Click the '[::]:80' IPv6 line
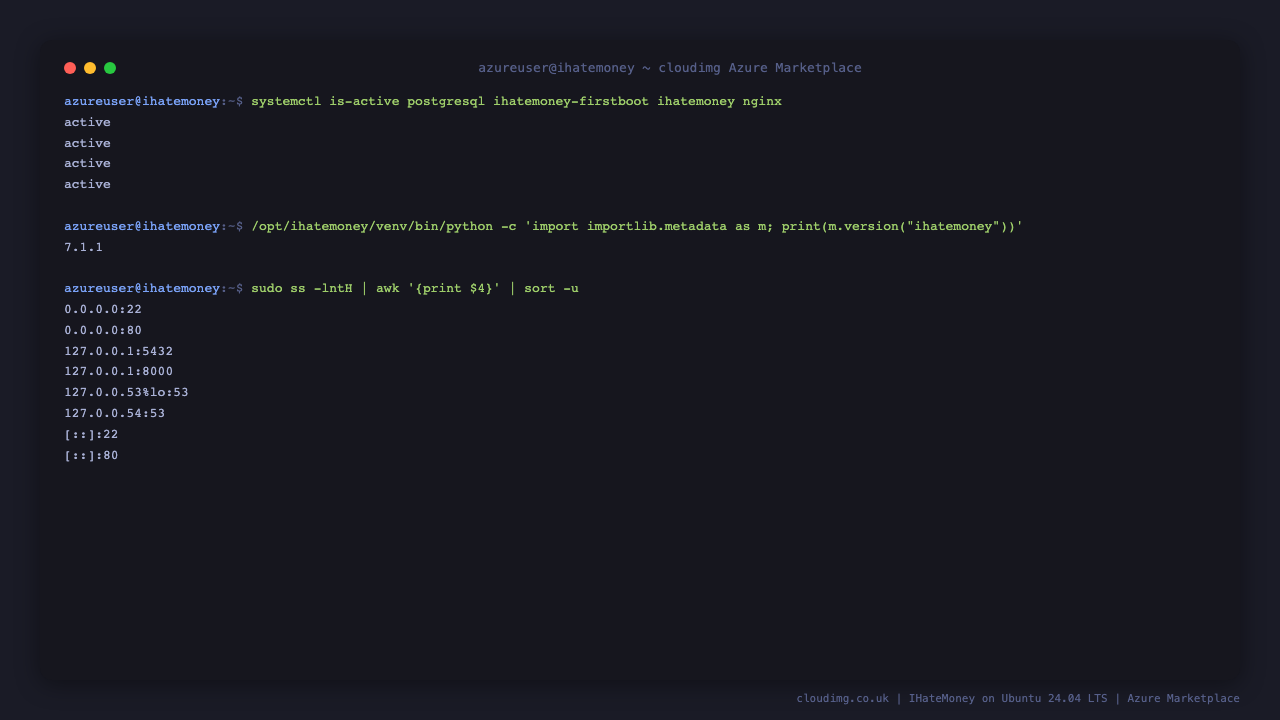 91,455
